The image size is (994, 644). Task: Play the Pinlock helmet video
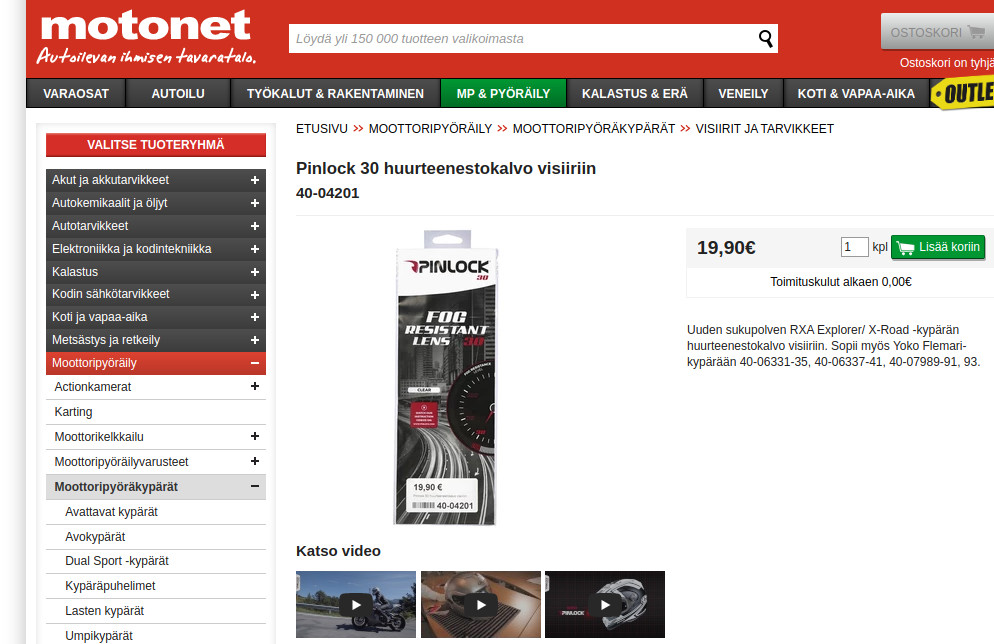(x=605, y=605)
